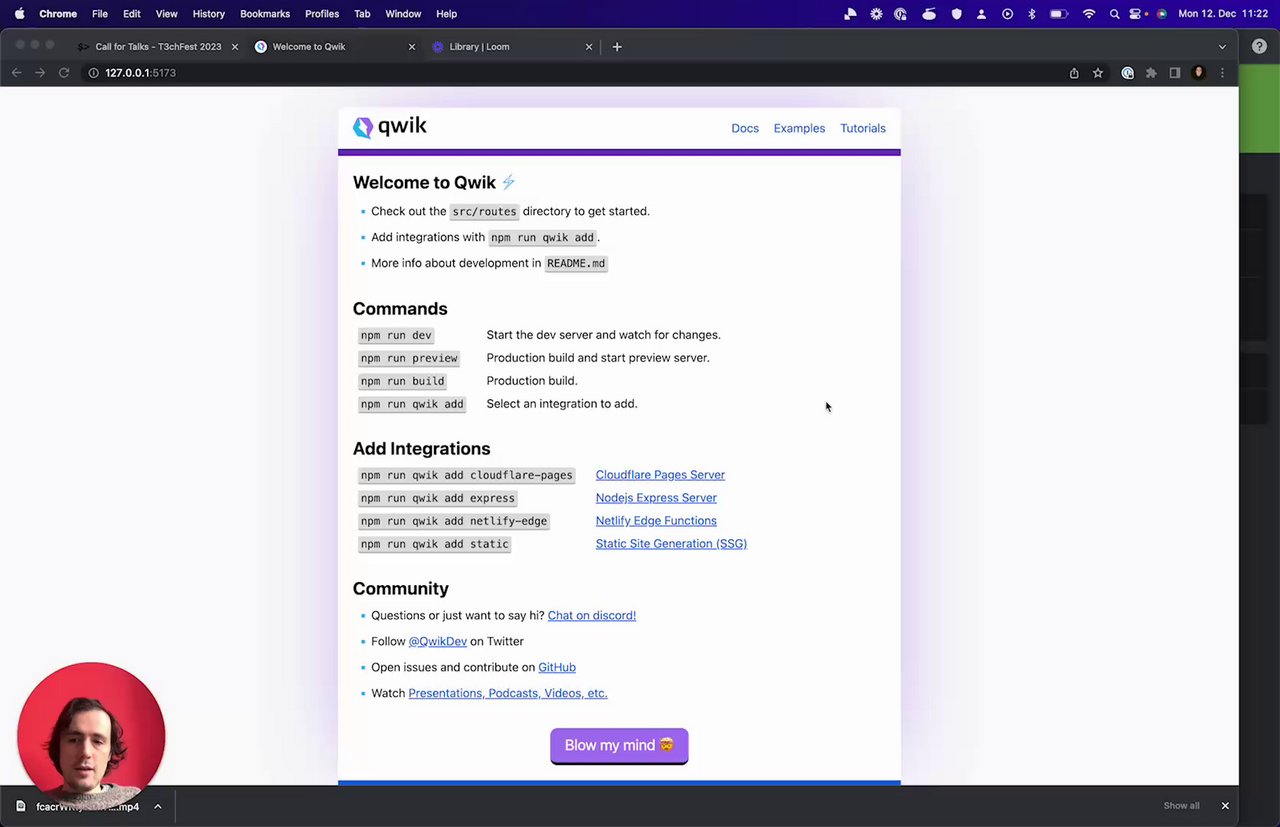
Task: Open Control Center from the menu bar
Action: 1137,14
